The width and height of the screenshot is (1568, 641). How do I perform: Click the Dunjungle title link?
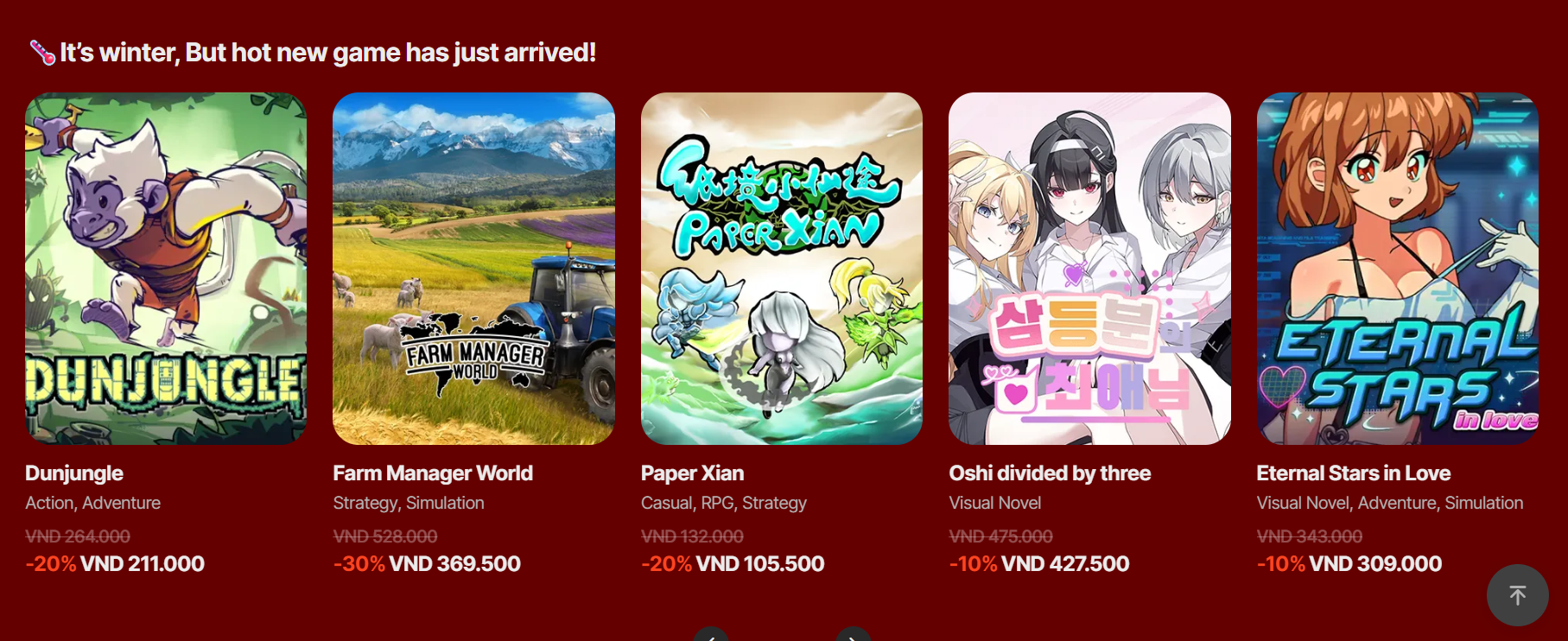click(74, 473)
